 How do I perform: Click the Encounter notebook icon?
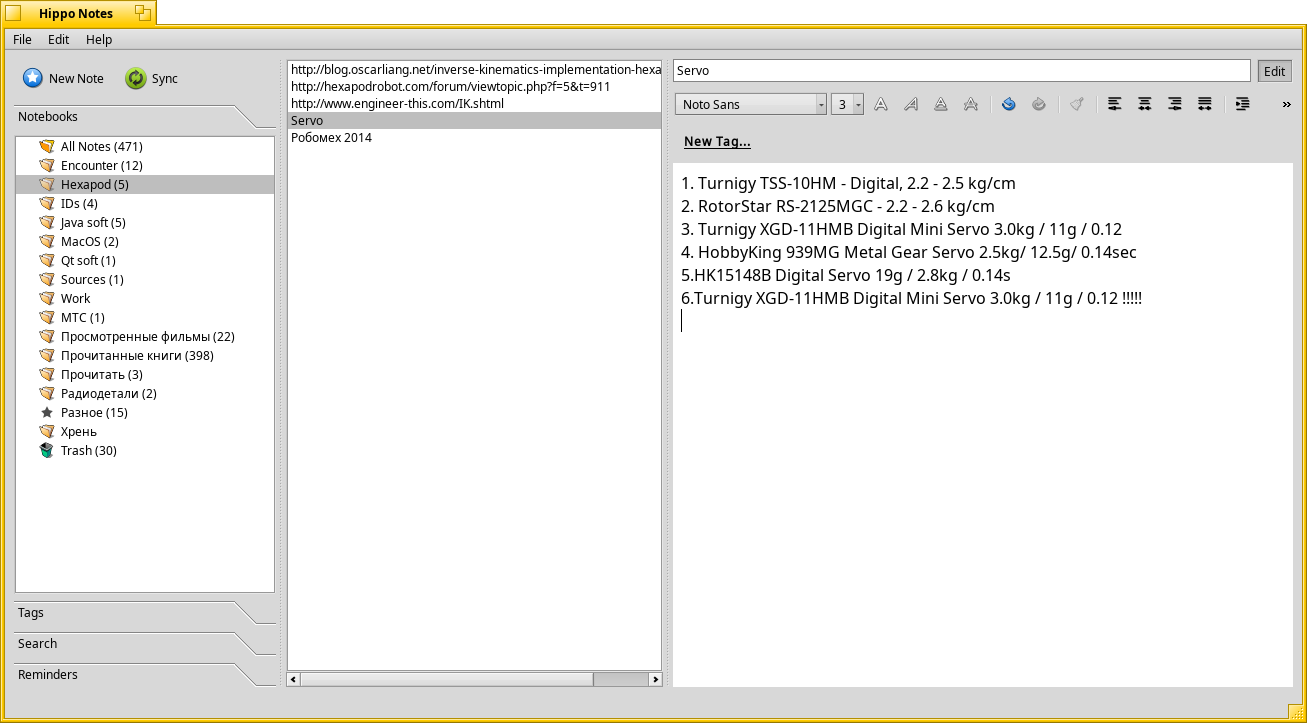click(46, 166)
